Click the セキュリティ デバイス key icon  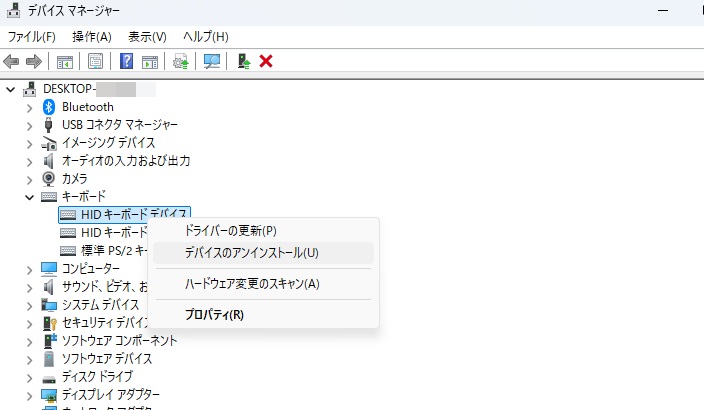coord(49,323)
